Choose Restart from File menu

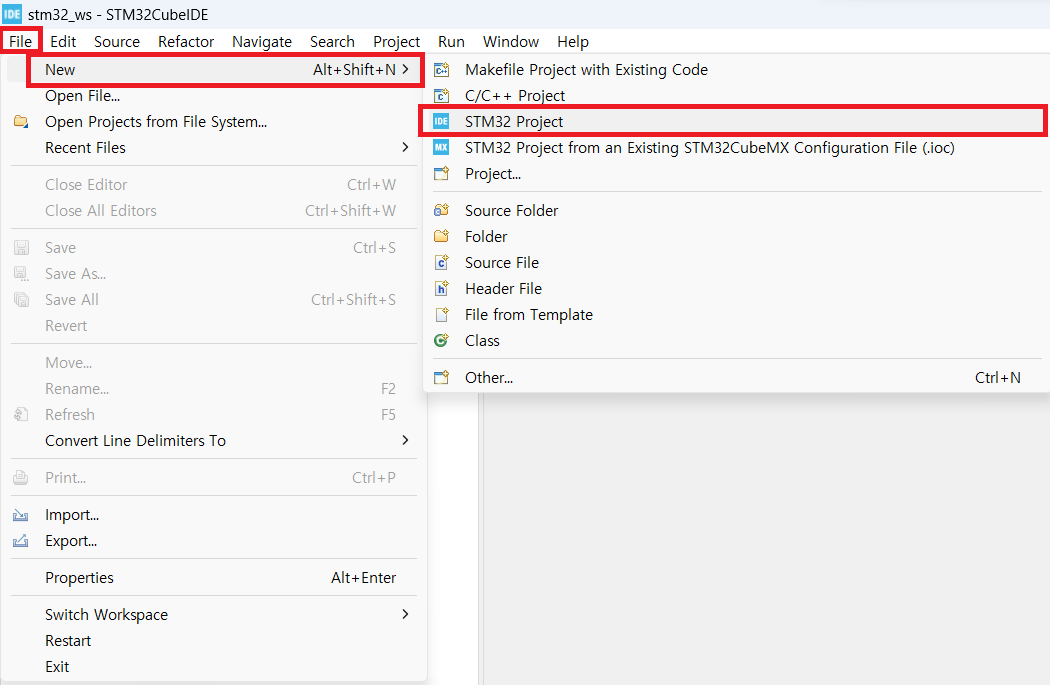(x=214, y=640)
